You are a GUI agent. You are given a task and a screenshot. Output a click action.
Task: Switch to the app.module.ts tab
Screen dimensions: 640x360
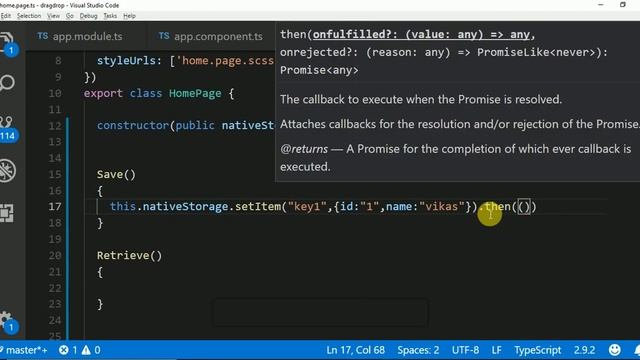(x=80, y=36)
